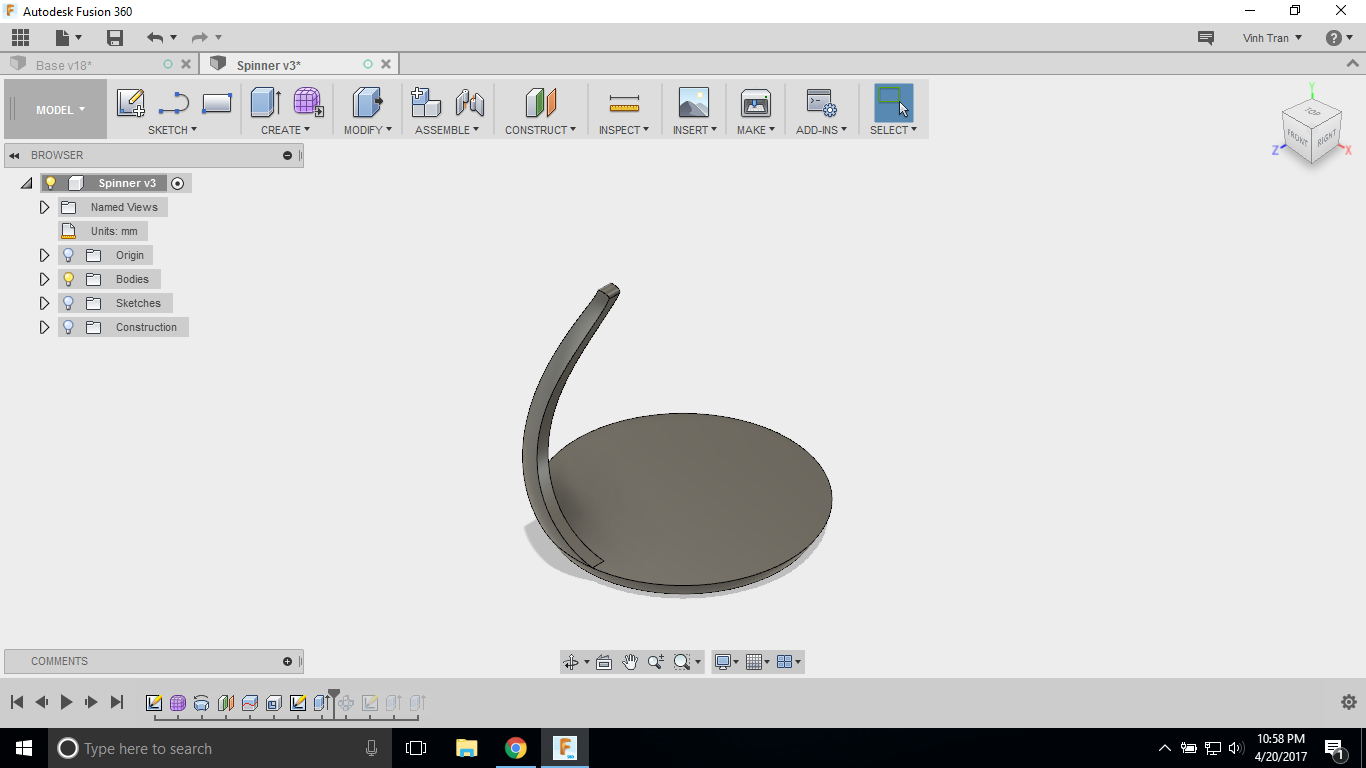The width and height of the screenshot is (1366, 768).
Task: Open the File menu button
Action: 69,38
